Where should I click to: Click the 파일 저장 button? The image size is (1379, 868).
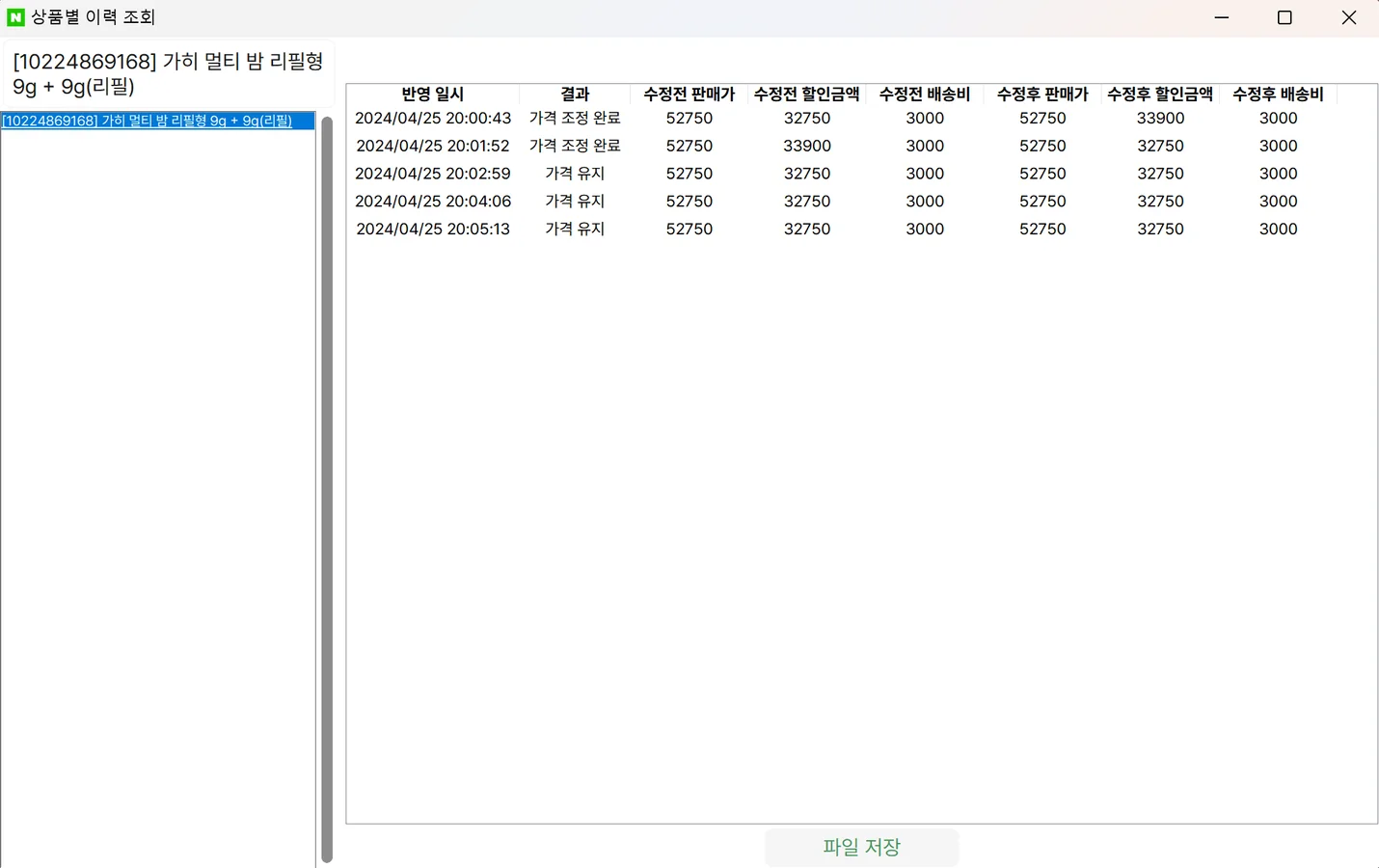point(861,847)
